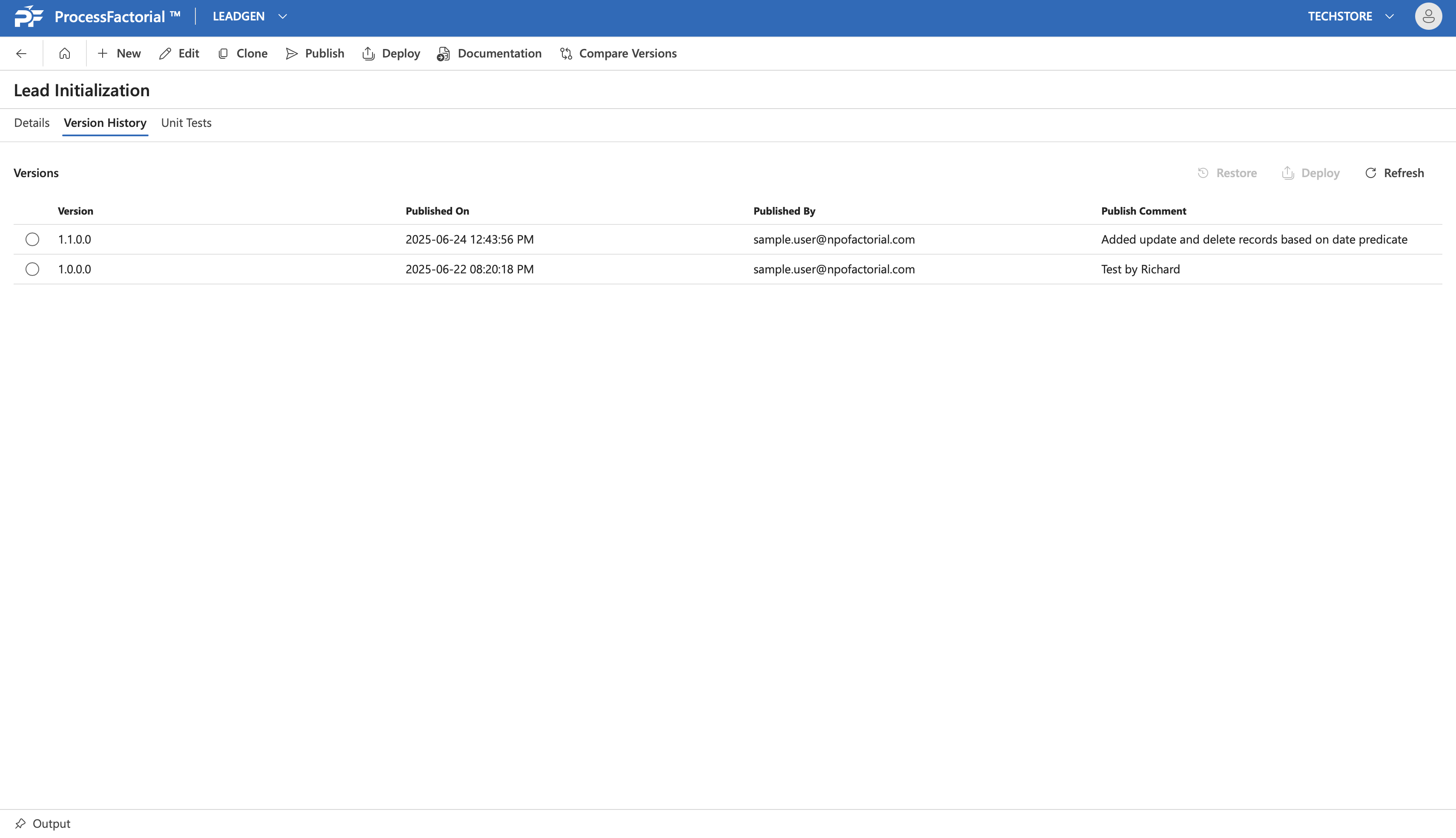Select version 1.1.0.0 radio button
The width and height of the screenshot is (1456, 838).
[32, 239]
